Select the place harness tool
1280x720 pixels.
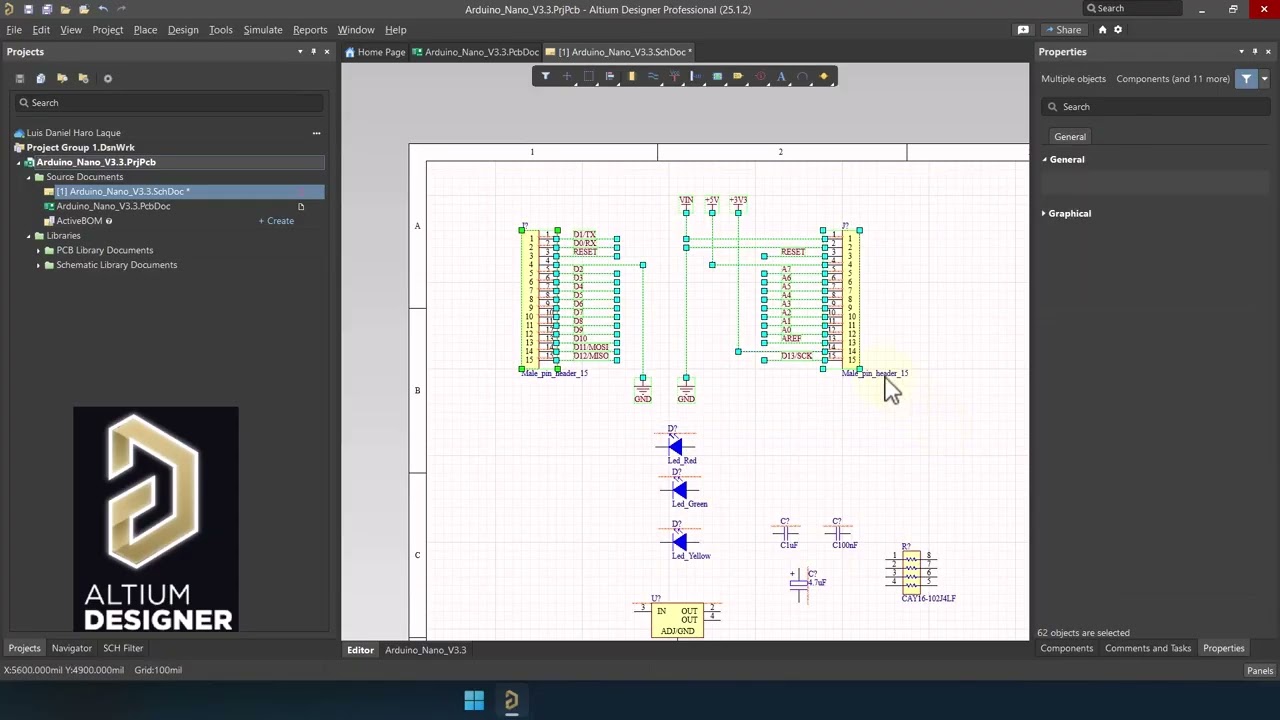coord(696,76)
